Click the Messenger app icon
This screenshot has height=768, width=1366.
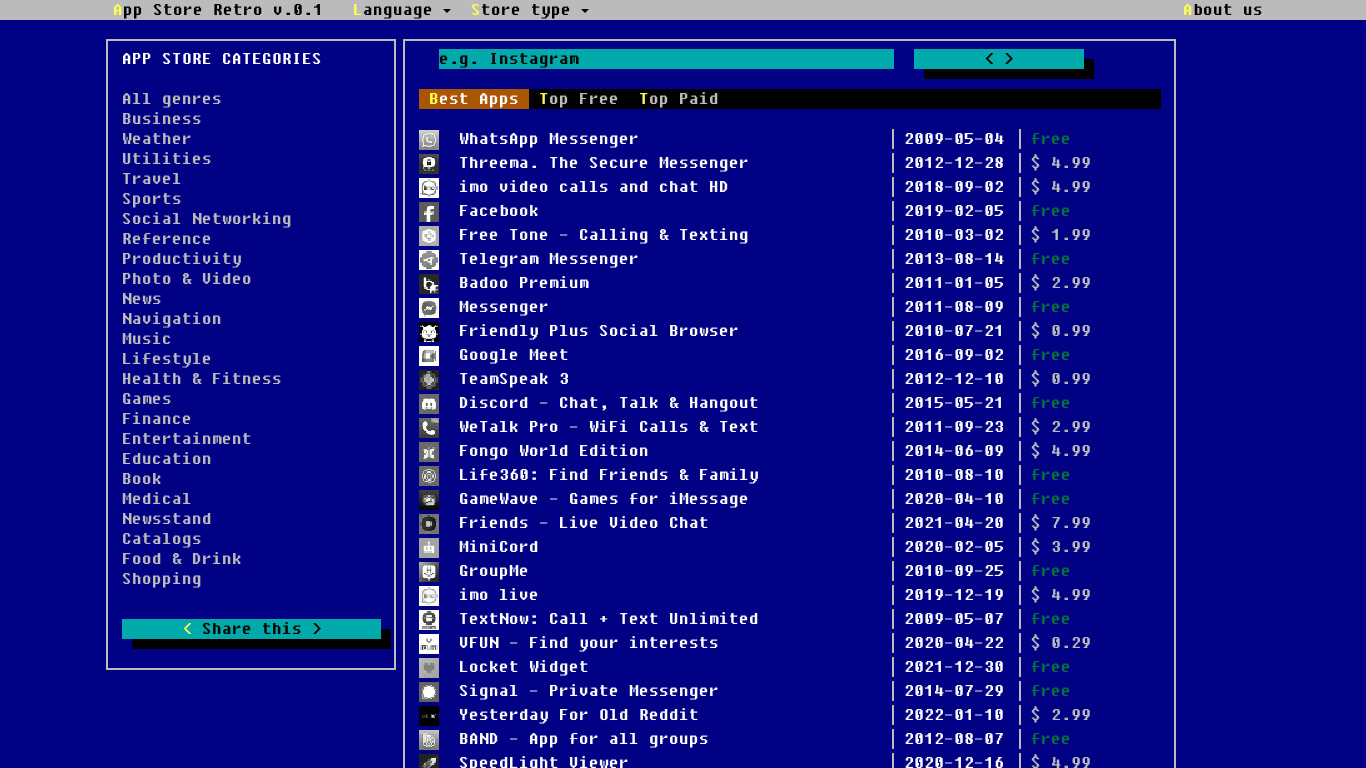[x=429, y=308]
